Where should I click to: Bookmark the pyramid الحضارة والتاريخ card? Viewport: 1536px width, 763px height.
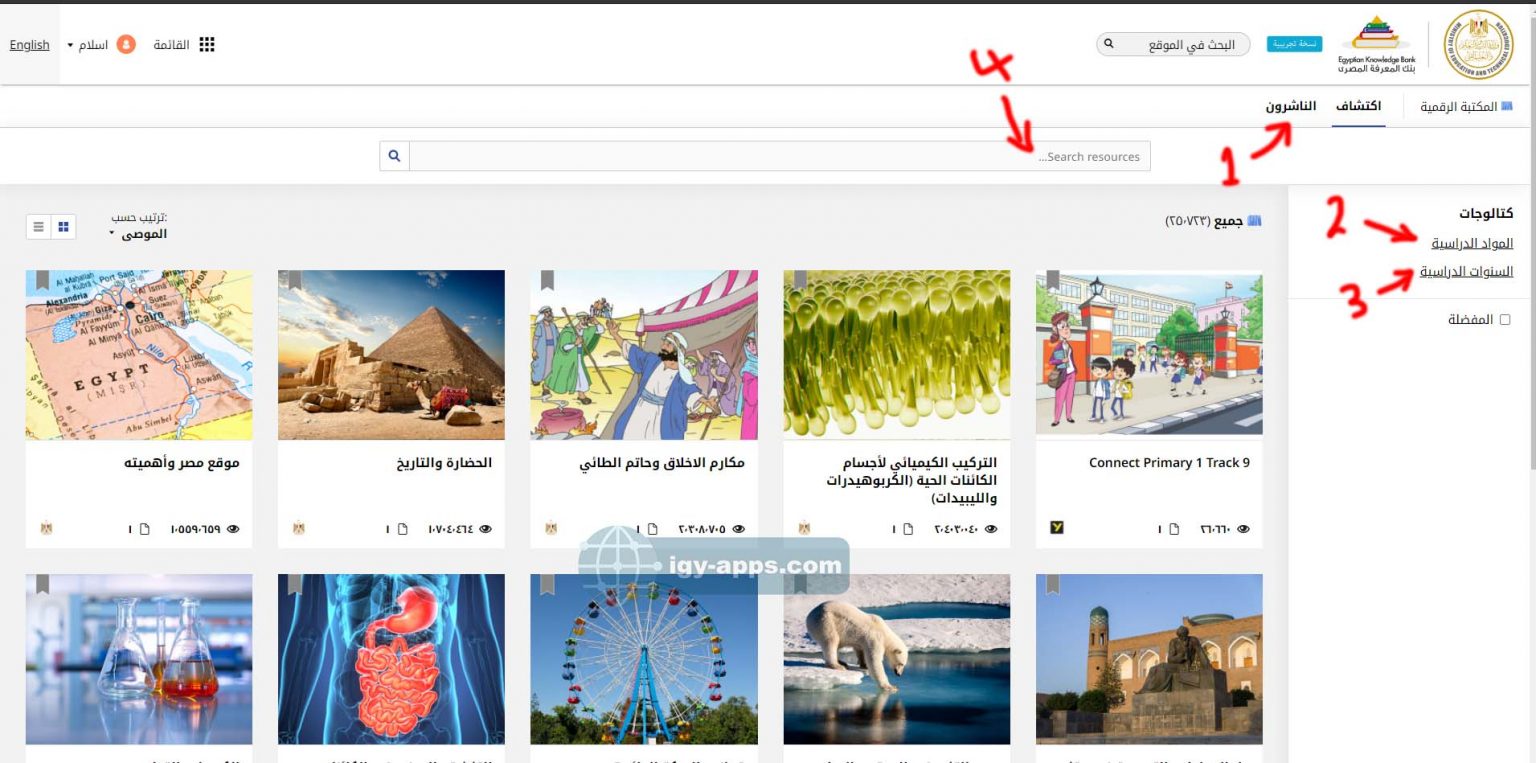pos(295,281)
